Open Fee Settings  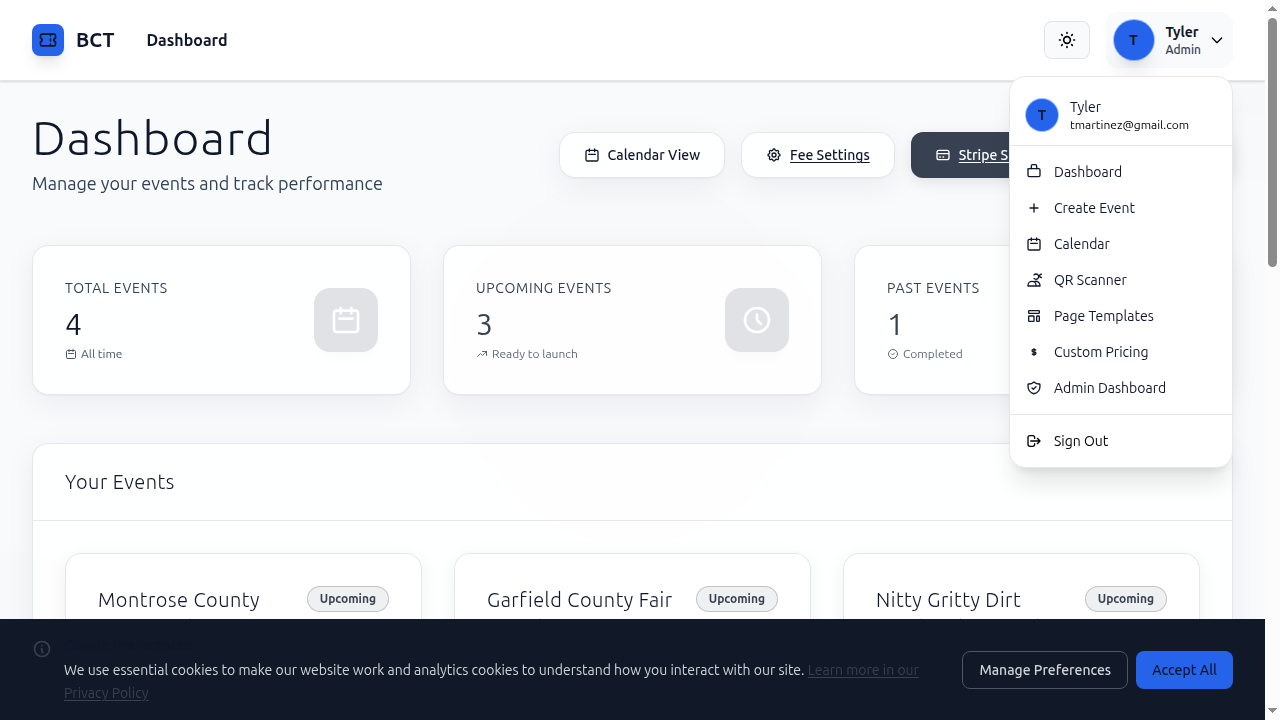pyautogui.click(x=818, y=155)
